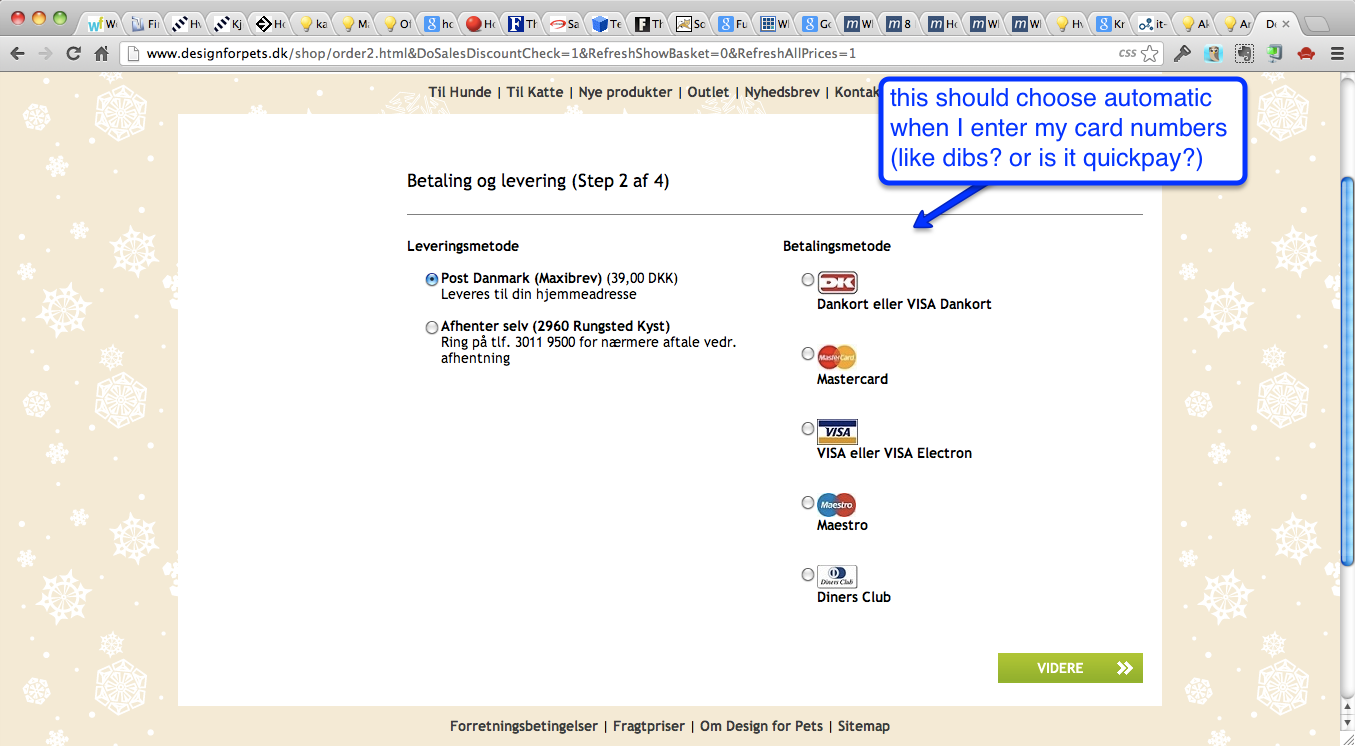Open the owl extension icon
Screen dimensions: 1355x746
[x=1213, y=54]
